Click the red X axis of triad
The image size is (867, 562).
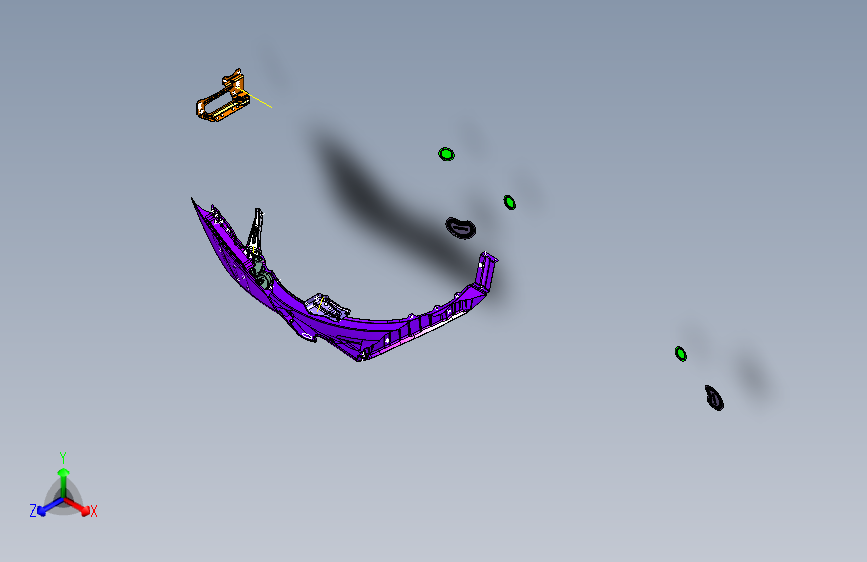pyautogui.click(x=76, y=506)
